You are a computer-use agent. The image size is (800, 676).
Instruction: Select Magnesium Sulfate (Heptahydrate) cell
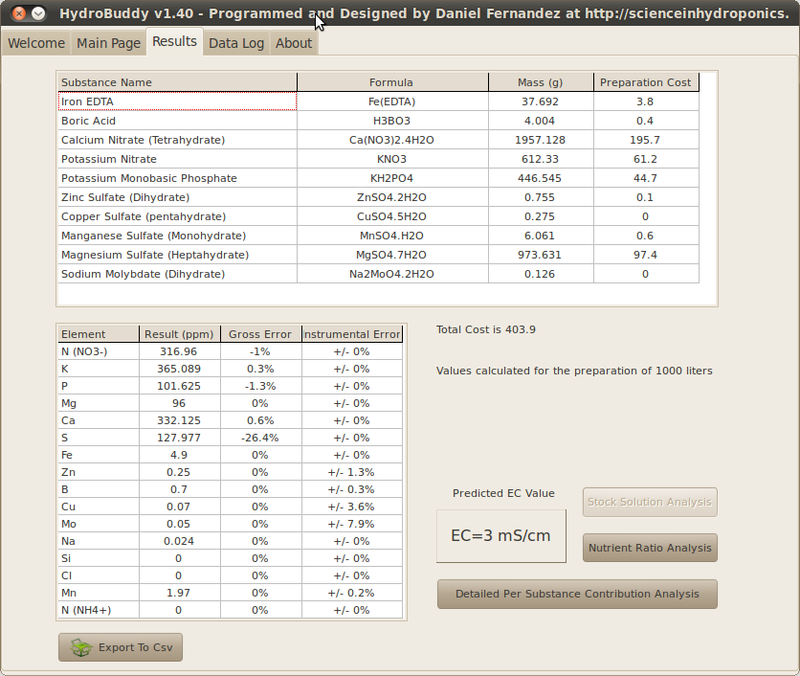click(178, 255)
